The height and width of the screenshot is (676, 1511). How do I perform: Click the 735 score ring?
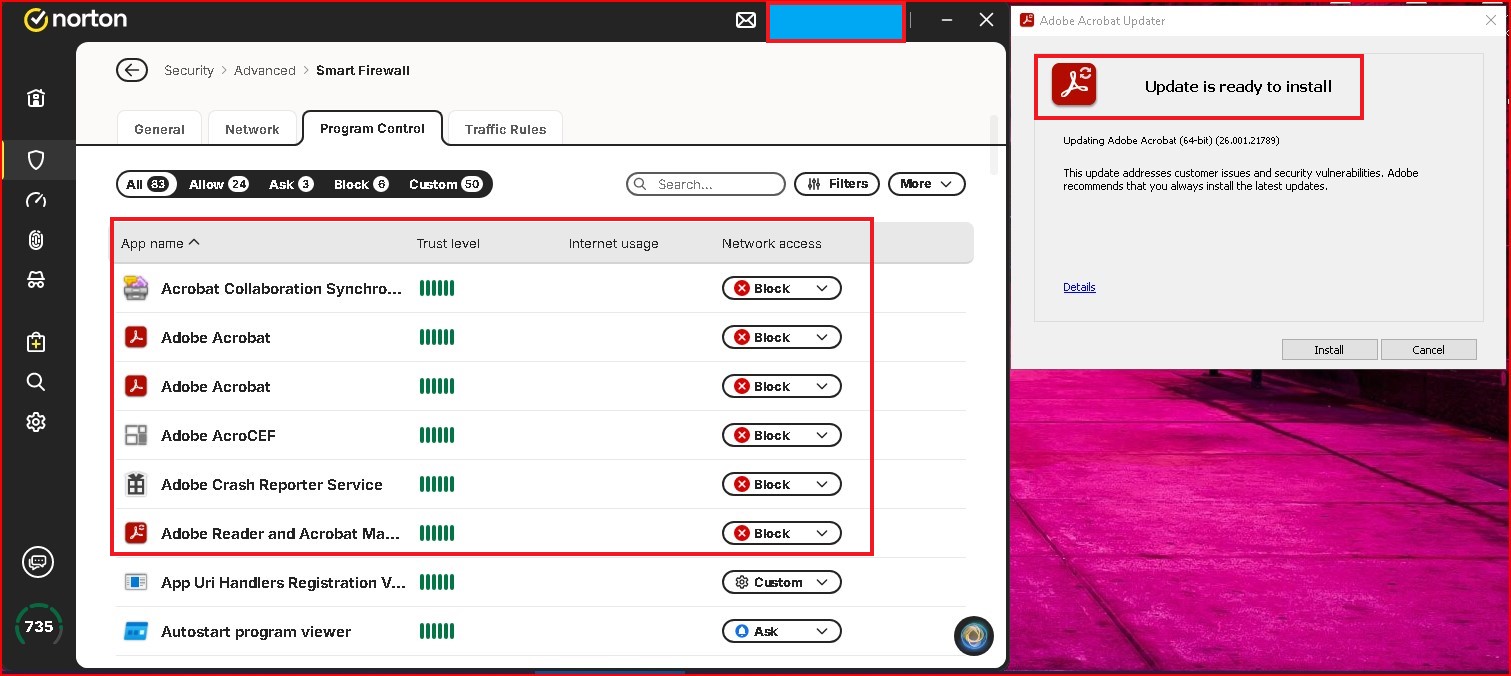38,627
